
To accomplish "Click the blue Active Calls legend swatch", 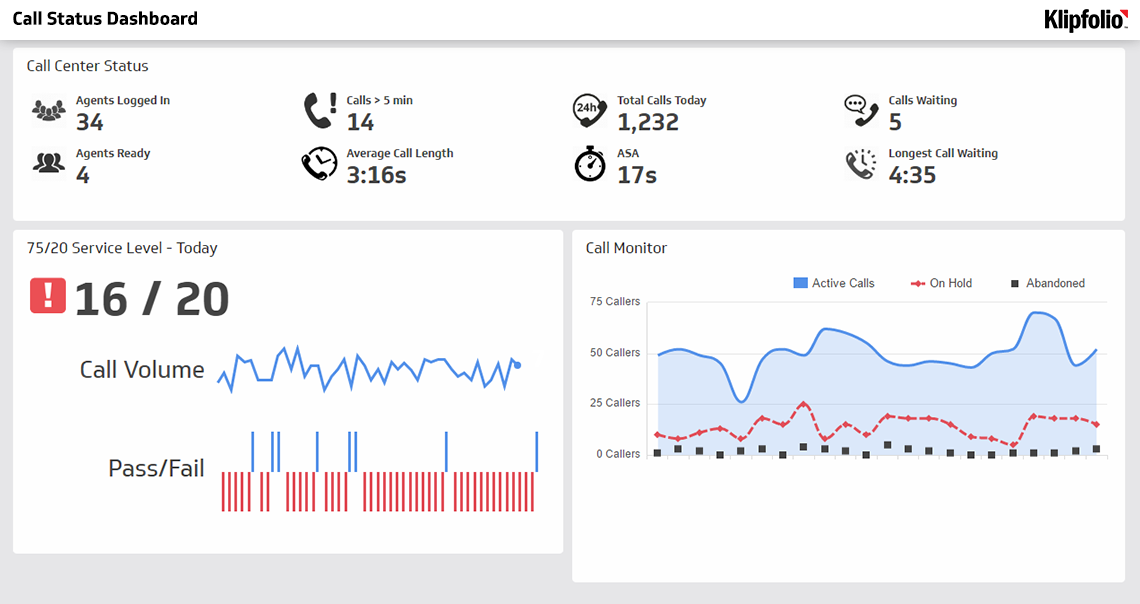I will pos(800,283).
